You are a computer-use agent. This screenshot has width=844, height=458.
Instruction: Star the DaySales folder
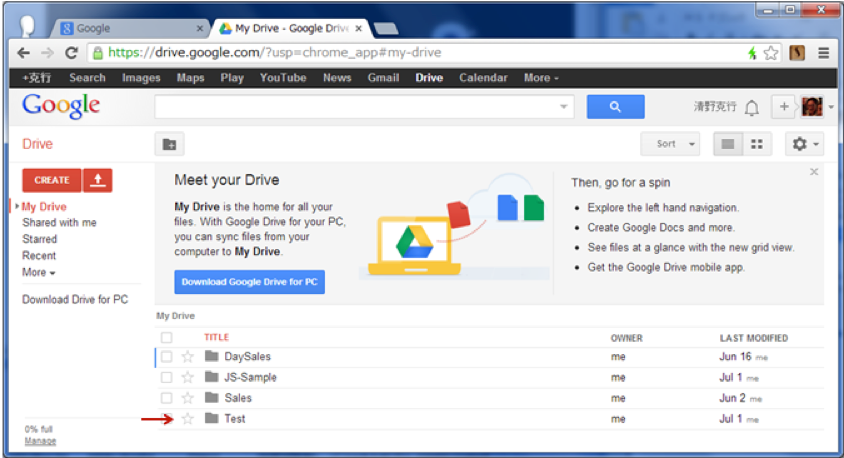click(x=187, y=356)
